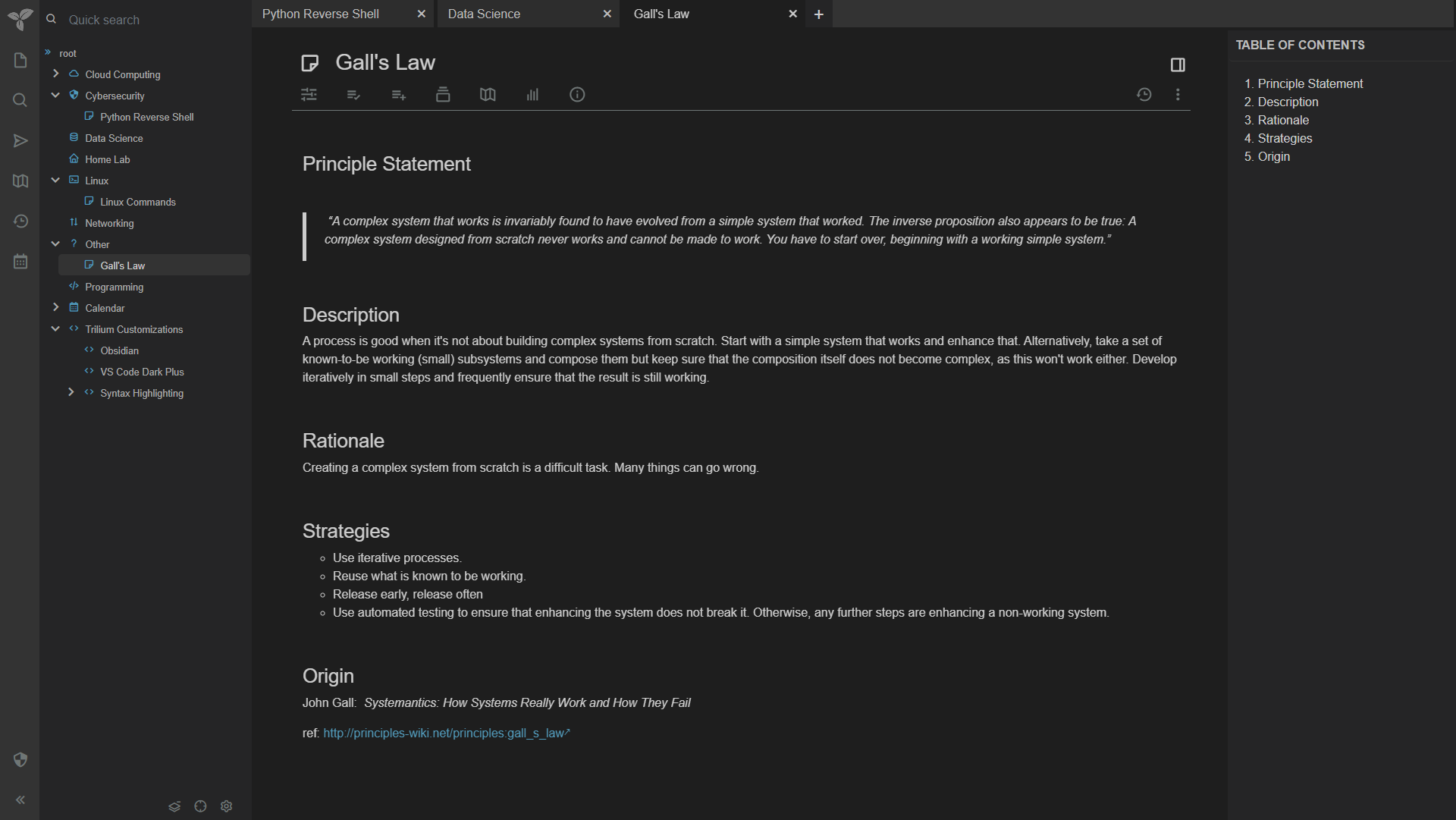This screenshot has width=1456, height=820.
Task: Open note revisions history icon
Action: 1144,95
